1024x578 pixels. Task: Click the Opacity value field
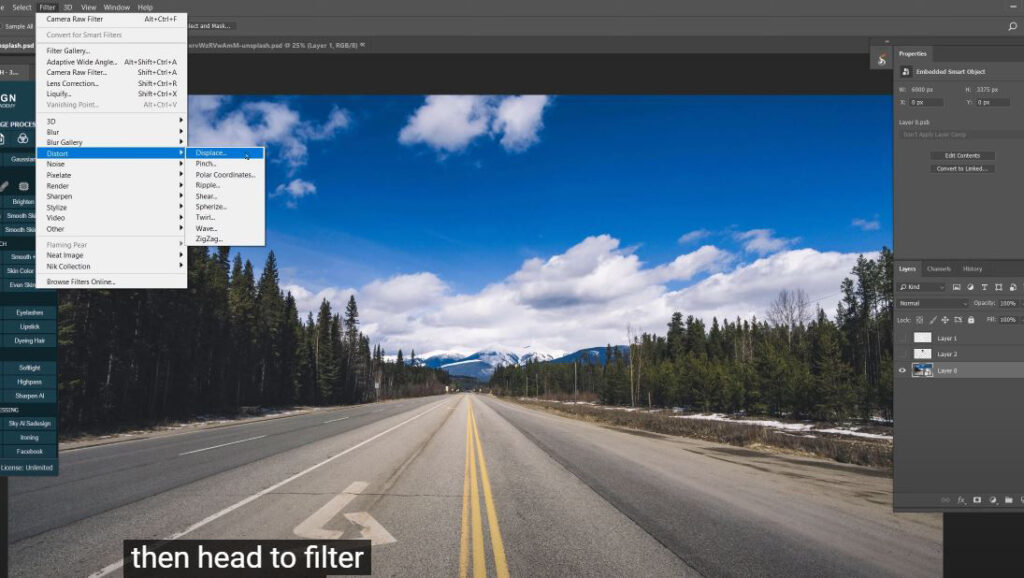click(x=1008, y=303)
